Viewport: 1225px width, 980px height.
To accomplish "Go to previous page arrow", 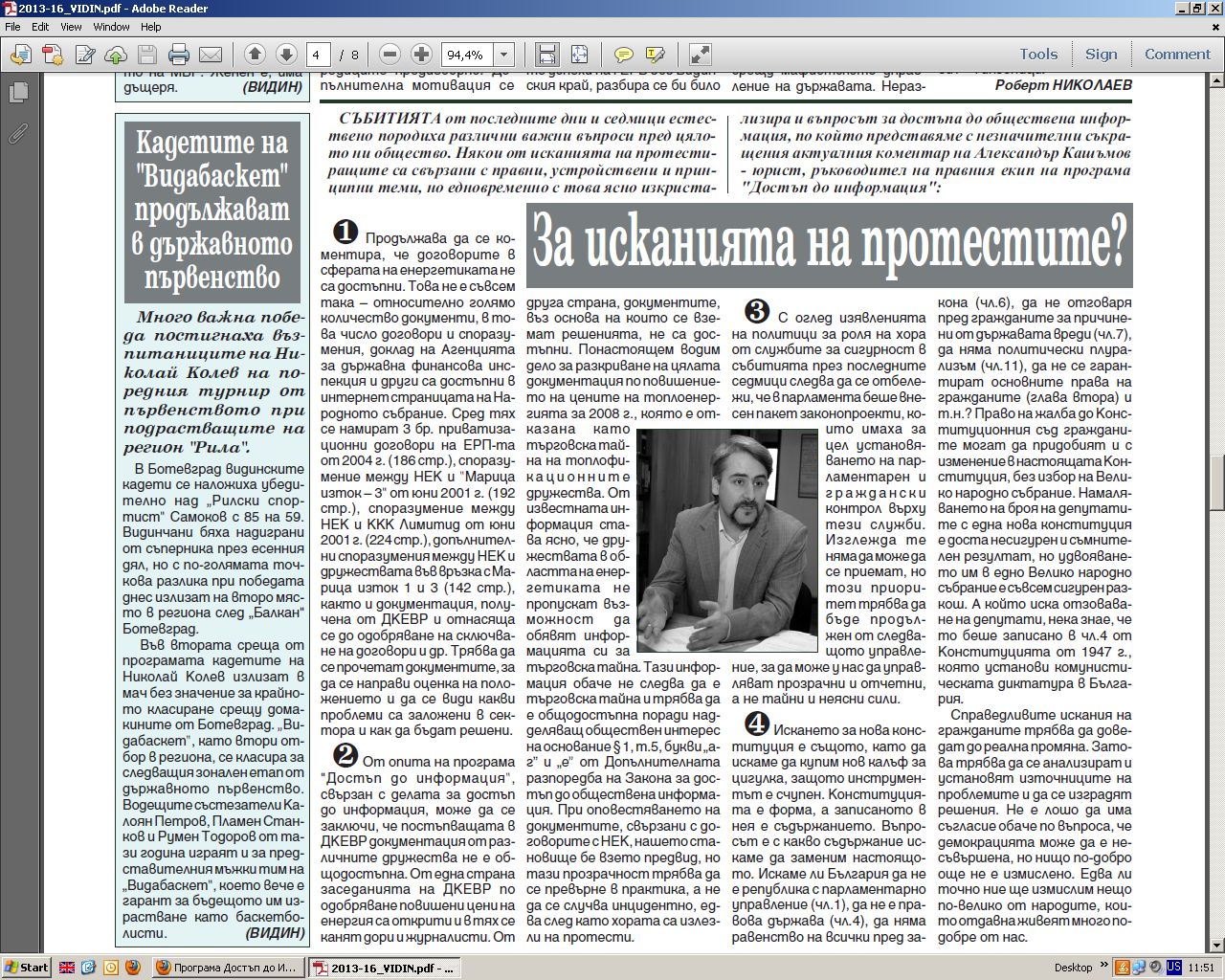I will point(255,55).
